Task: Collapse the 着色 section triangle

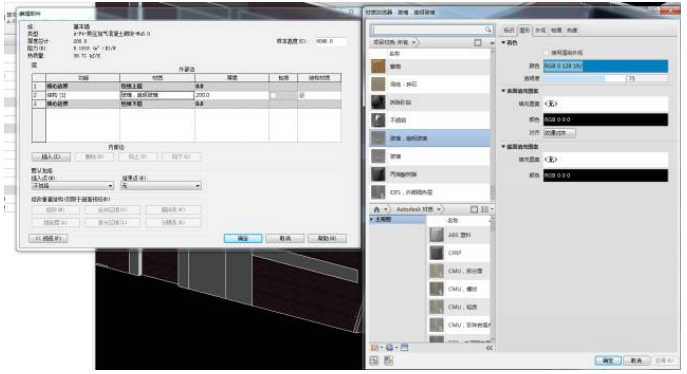Action: 503,42
